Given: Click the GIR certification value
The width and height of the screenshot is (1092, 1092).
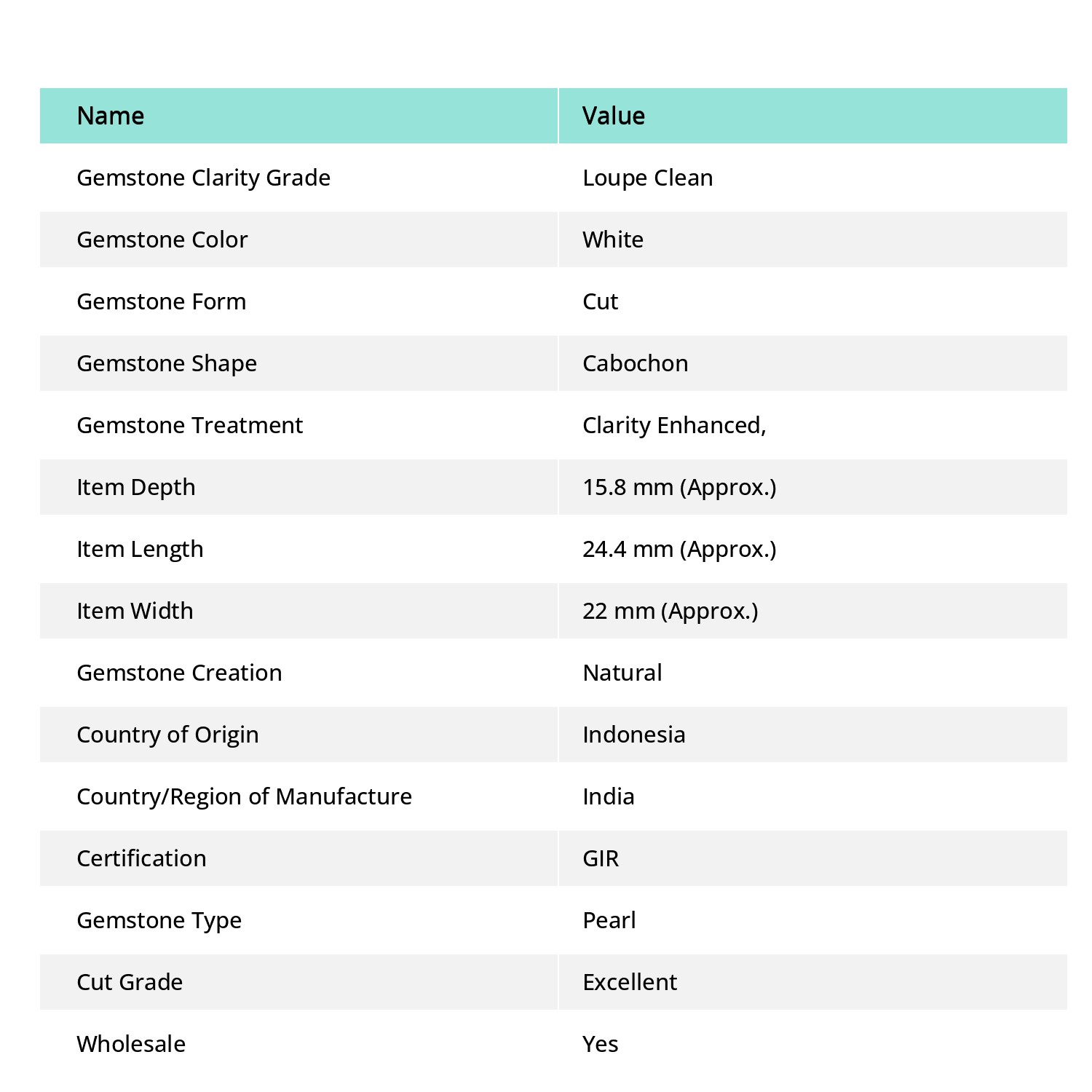Looking at the screenshot, I should click(601, 858).
